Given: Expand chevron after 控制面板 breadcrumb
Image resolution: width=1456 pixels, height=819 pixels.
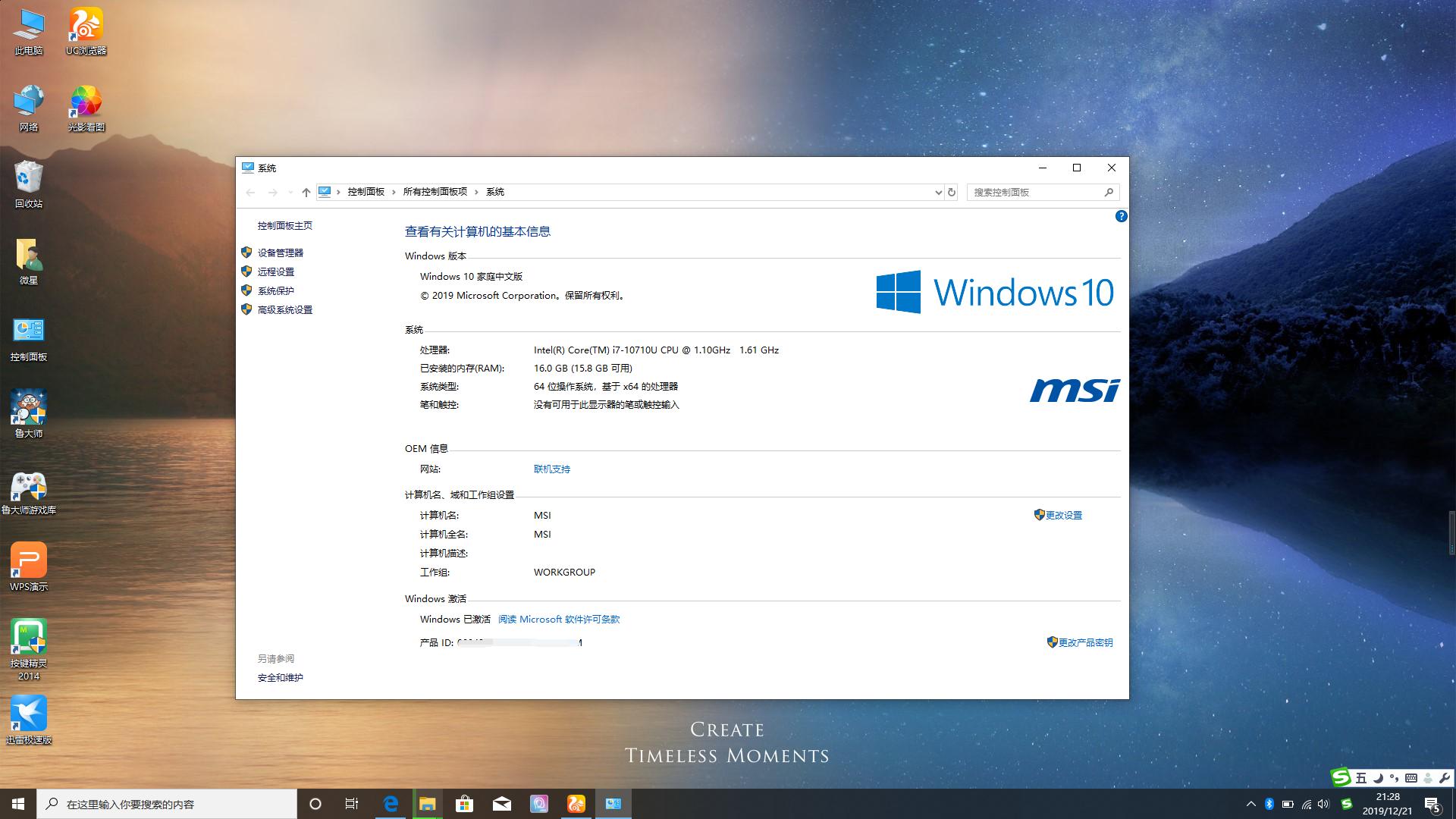Looking at the screenshot, I should 394,193.
